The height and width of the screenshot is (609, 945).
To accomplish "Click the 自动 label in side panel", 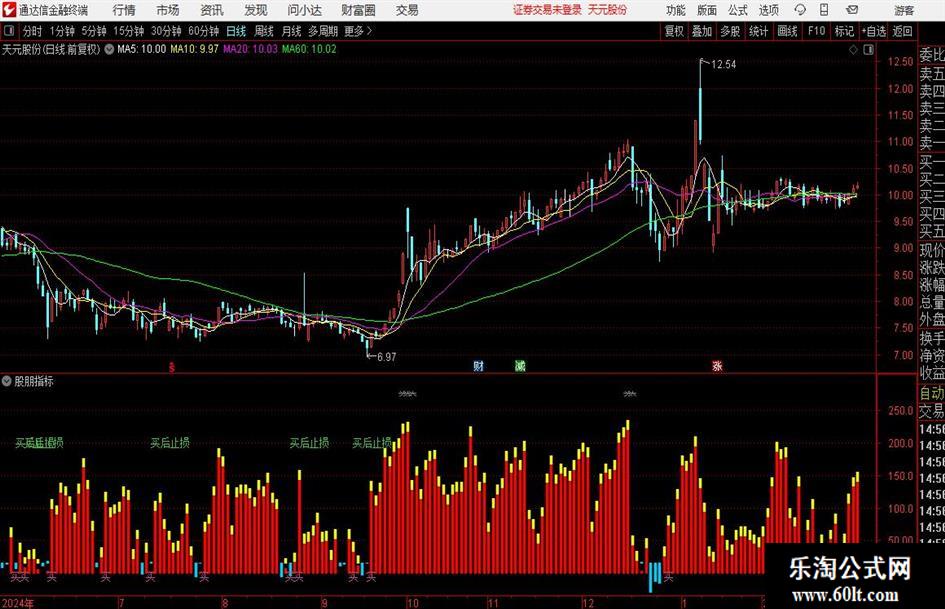I will (932, 393).
